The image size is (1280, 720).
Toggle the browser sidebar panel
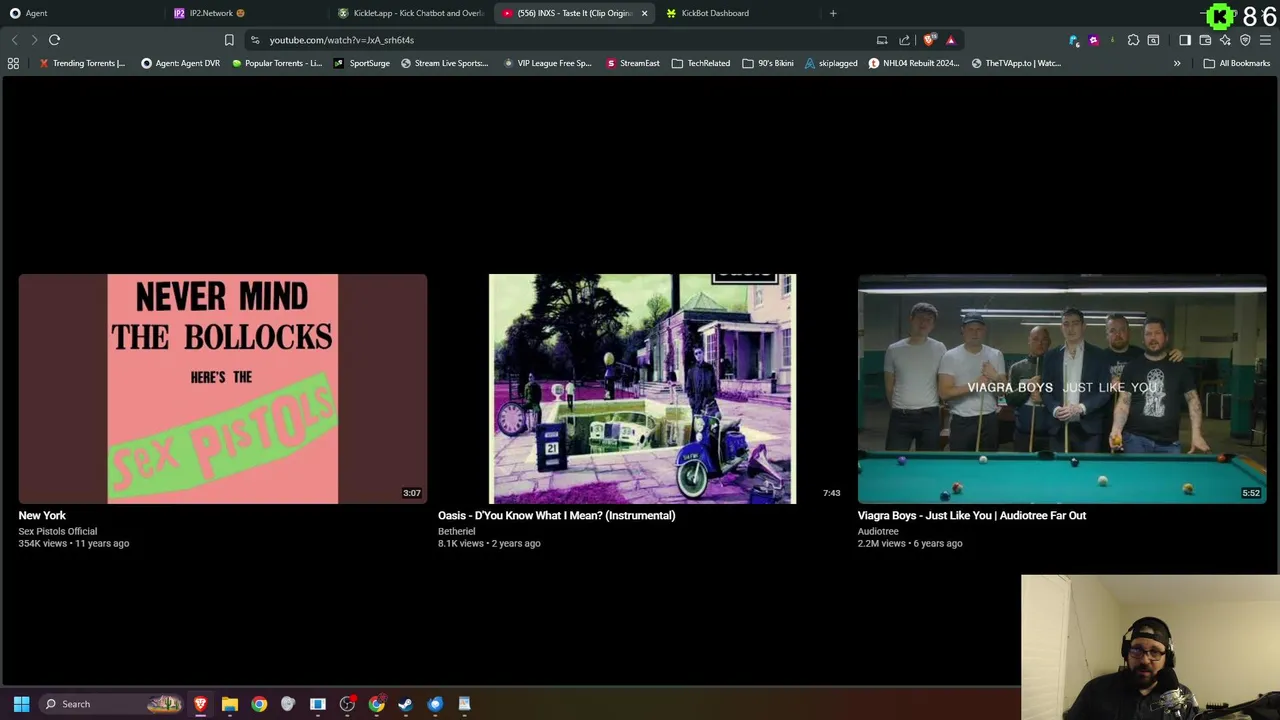click(1185, 40)
